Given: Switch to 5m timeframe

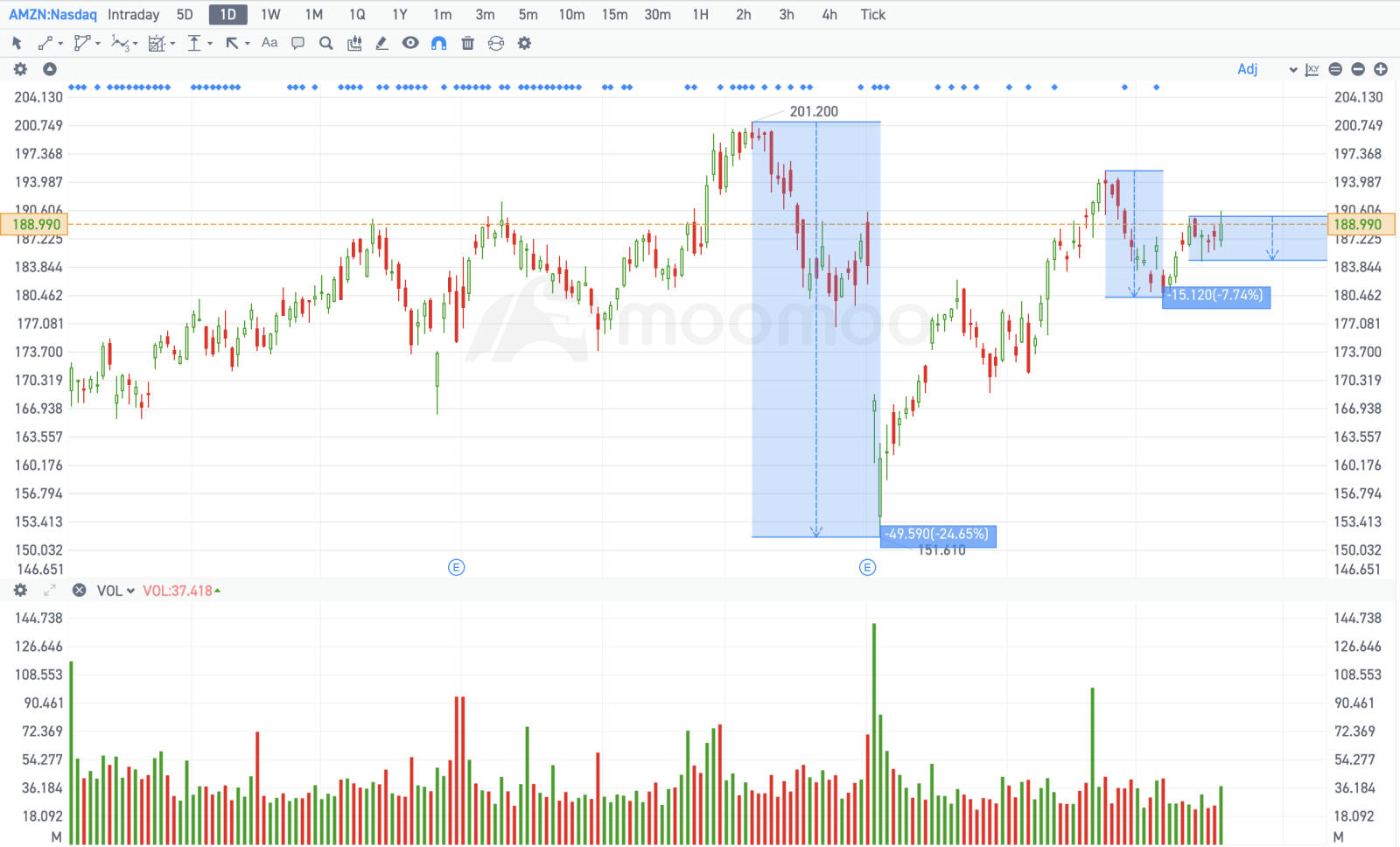Looking at the screenshot, I should coord(528,15).
